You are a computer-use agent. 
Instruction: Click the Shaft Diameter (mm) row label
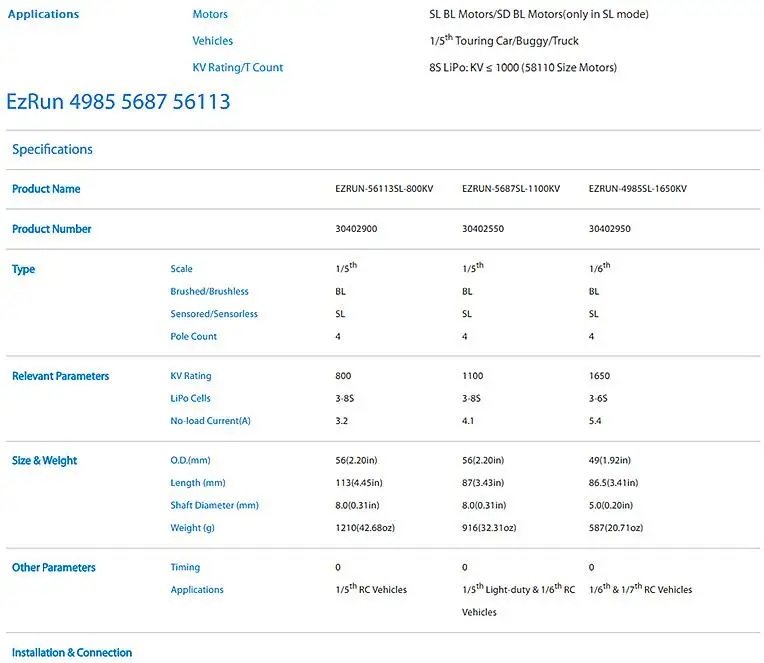point(214,505)
